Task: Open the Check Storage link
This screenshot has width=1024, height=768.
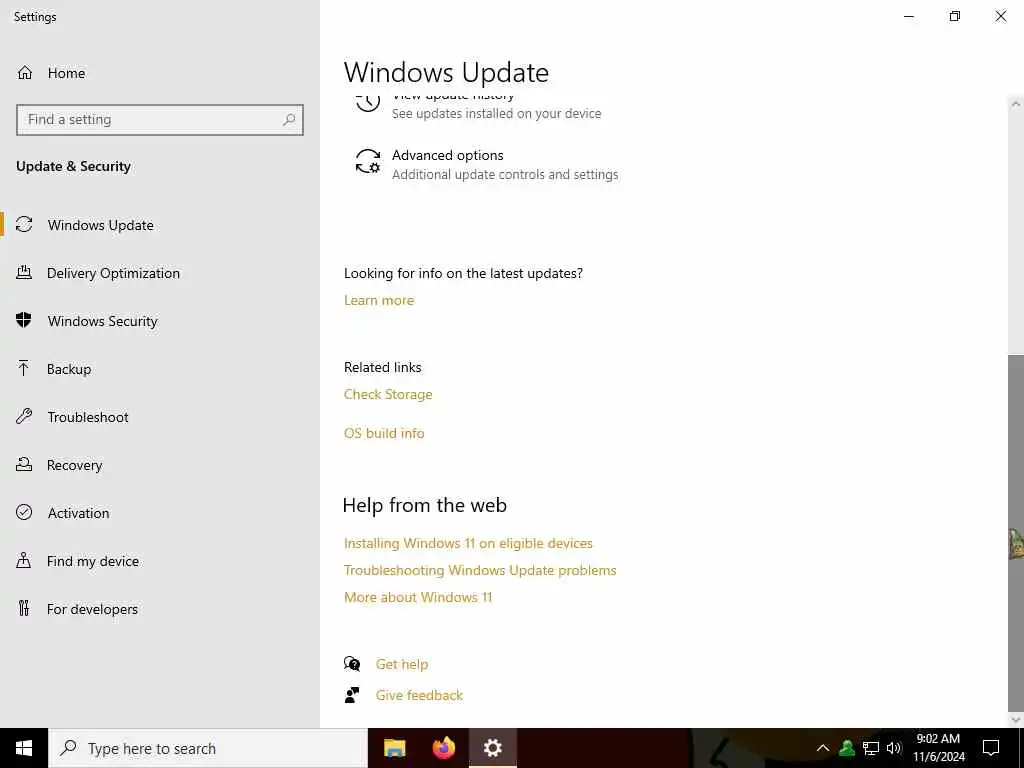Action: 388,394
